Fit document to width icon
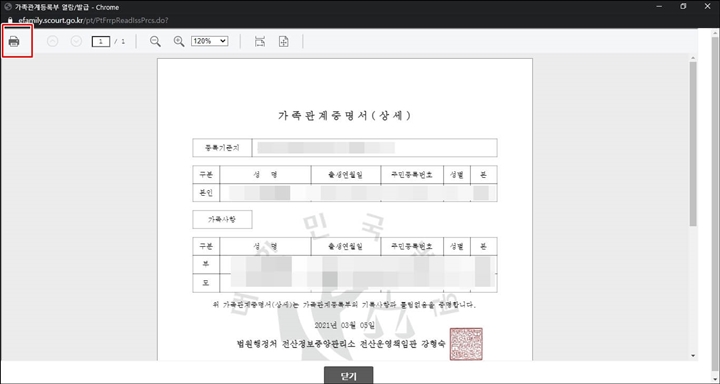Screen dimensions: 720x384 pyautogui.click(x=260, y=41)
